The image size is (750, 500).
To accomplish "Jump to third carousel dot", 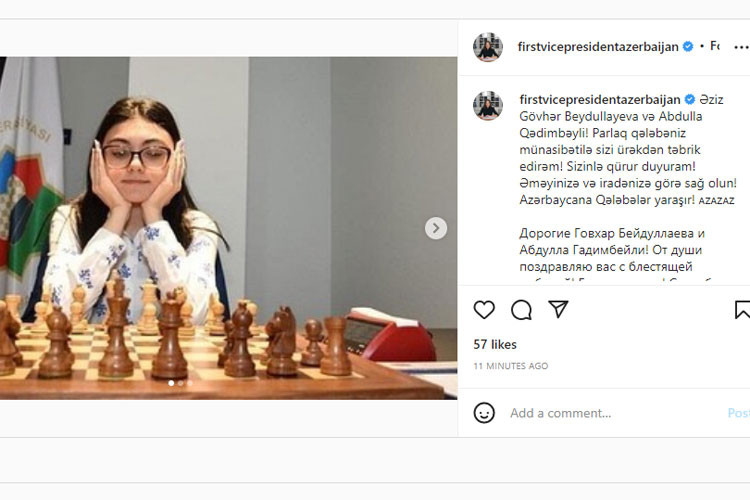I will 190,383.
